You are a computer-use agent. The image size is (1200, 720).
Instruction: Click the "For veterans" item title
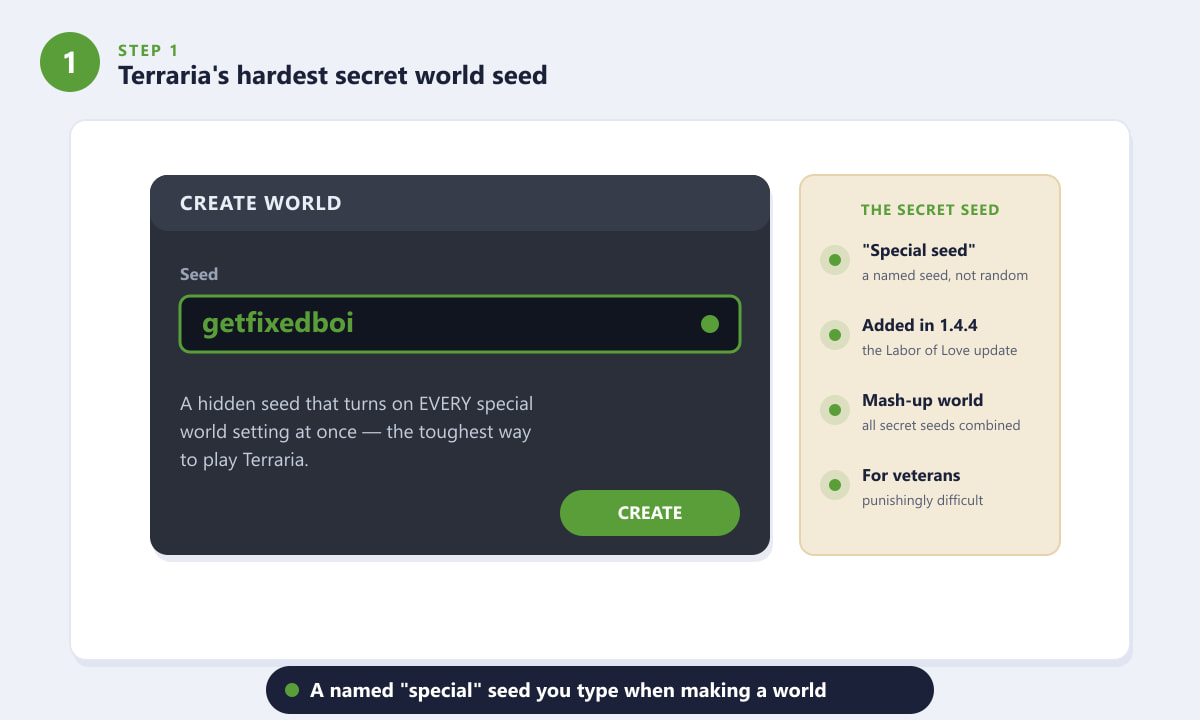click(x=911, y=475)
